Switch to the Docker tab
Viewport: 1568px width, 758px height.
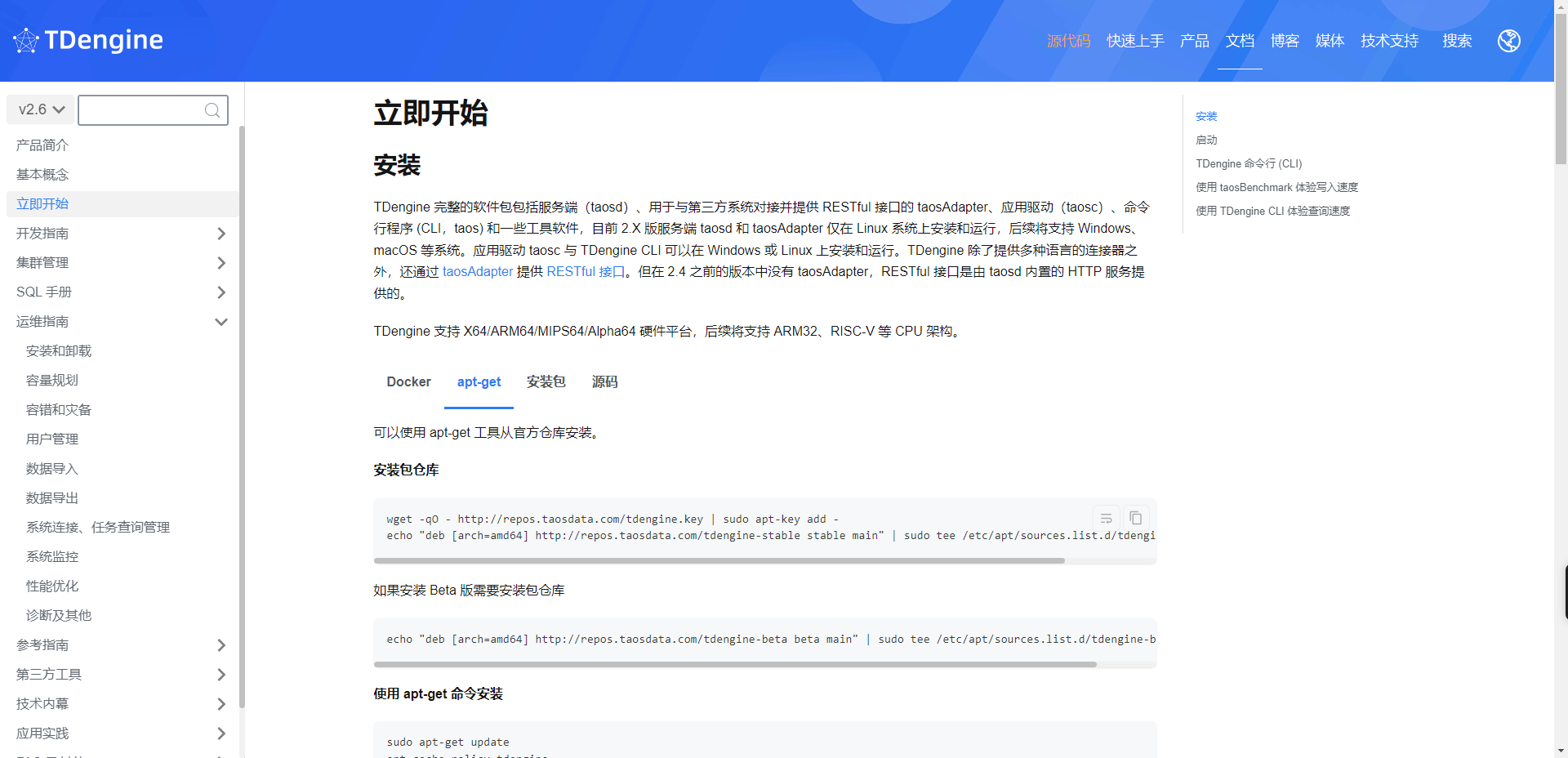pos(408,382)
